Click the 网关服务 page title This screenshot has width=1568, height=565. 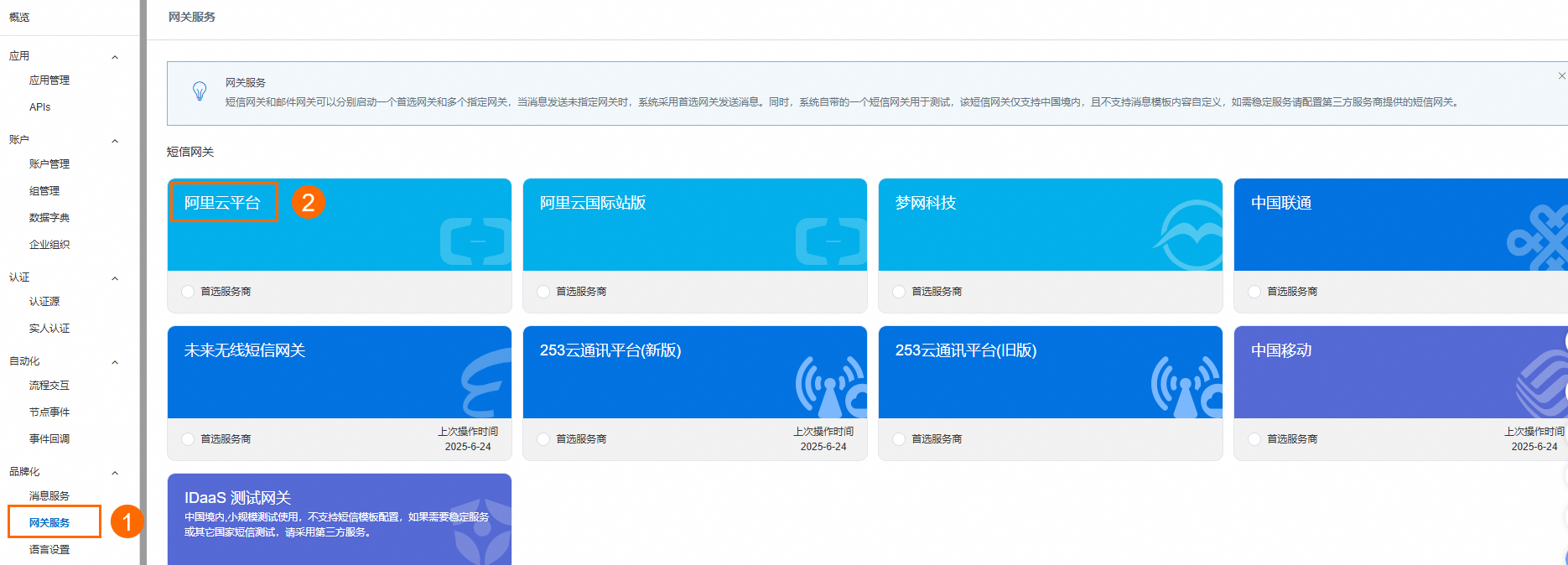(x=192, y=17)
